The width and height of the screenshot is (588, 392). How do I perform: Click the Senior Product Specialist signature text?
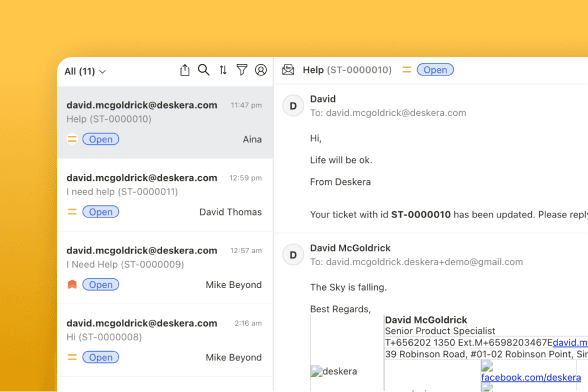click(440, 331)
